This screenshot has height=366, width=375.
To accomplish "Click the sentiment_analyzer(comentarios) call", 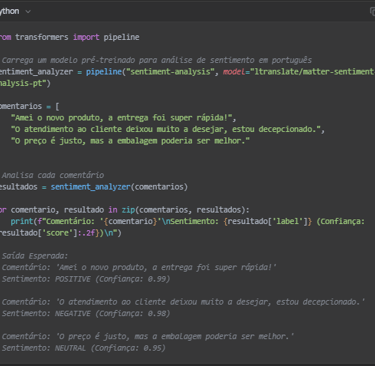I will click(x=119, y=187).
